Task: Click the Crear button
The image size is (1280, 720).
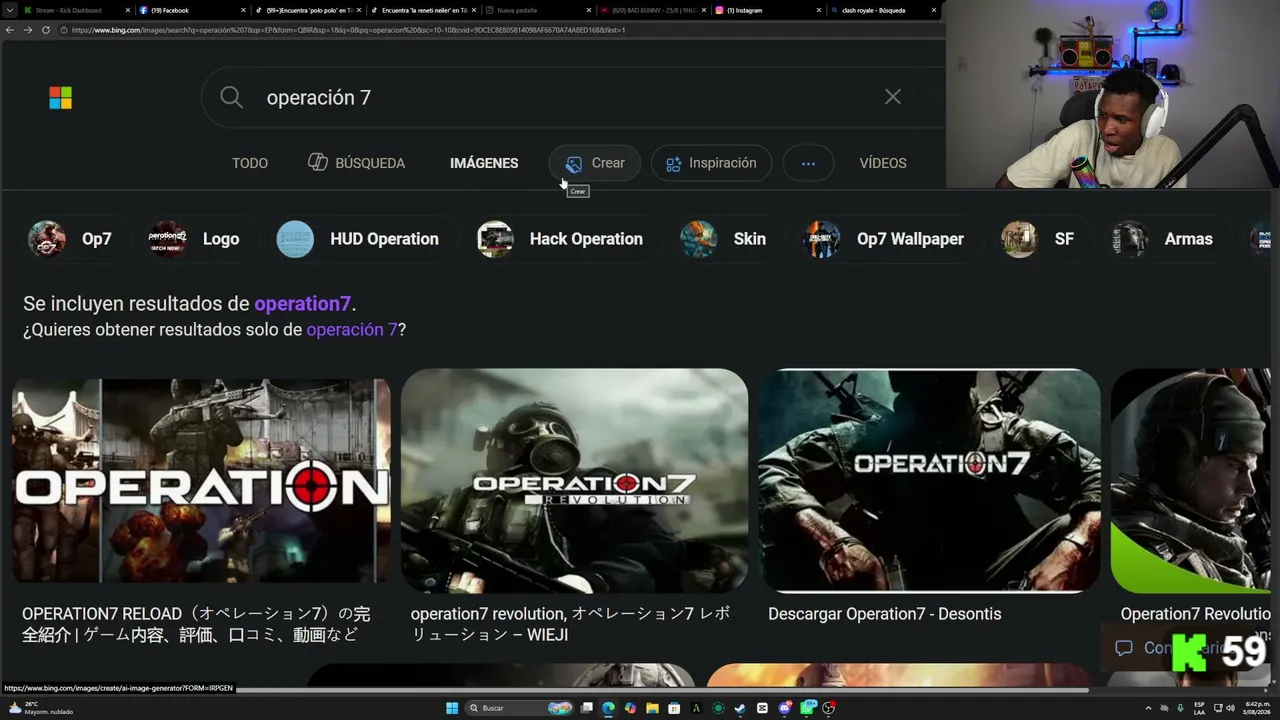Action: coord(595,163)
